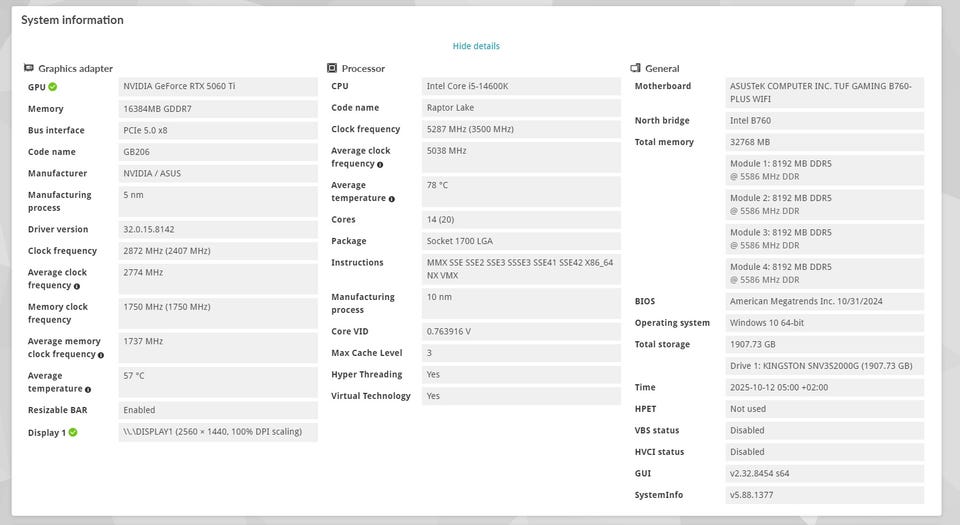Viewport: 960px width, 525px height.
Task: Click info icon beside GPU Average temperature
Action: click(88, 390)
